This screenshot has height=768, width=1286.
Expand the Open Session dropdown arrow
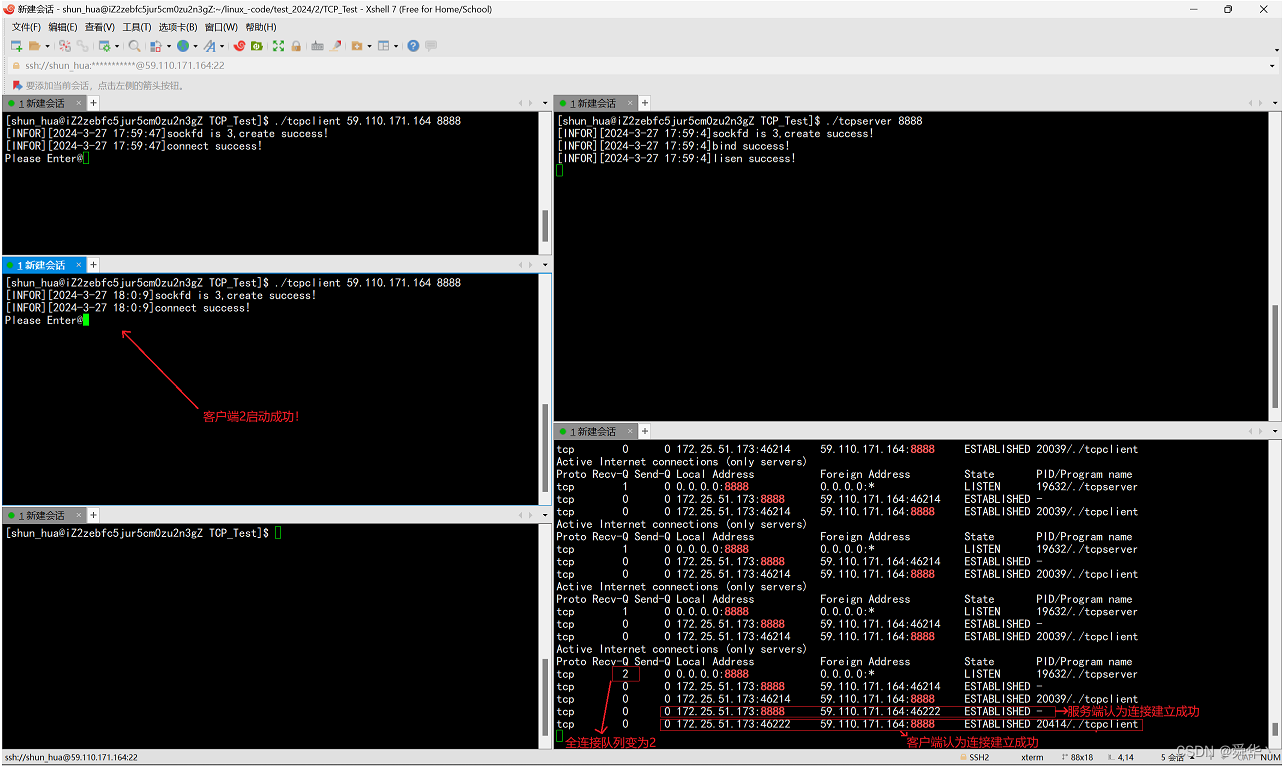click(47, 46)
